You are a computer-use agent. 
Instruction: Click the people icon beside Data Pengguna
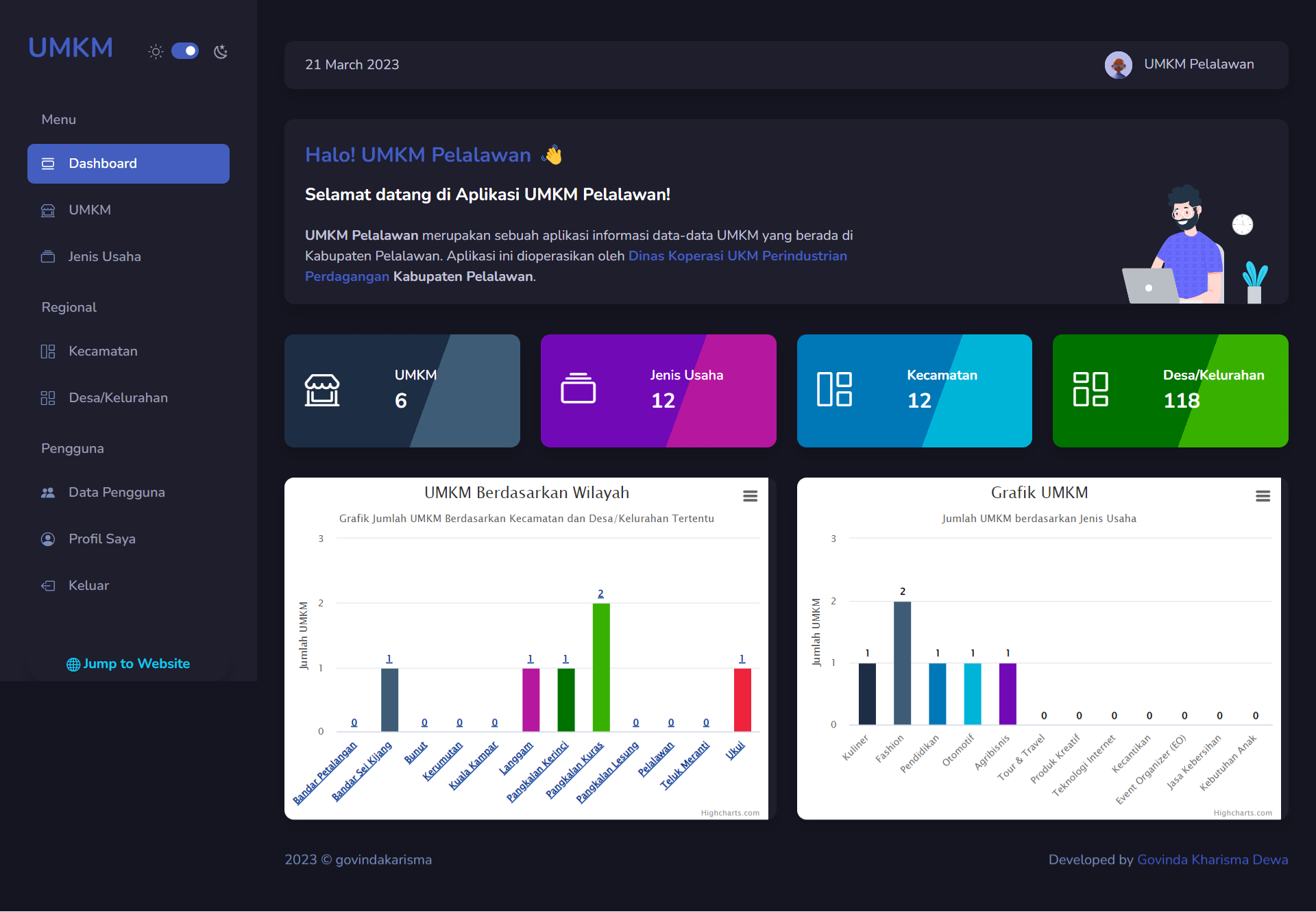point(48,493)
